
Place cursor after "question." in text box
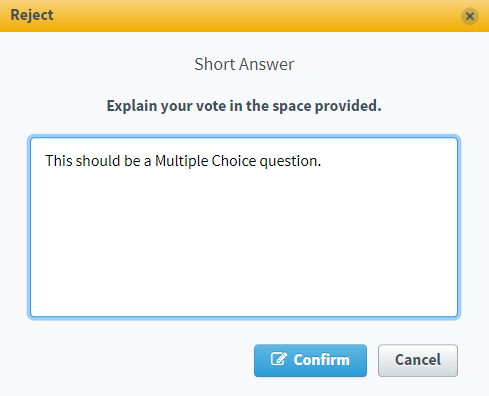[322, 161]
